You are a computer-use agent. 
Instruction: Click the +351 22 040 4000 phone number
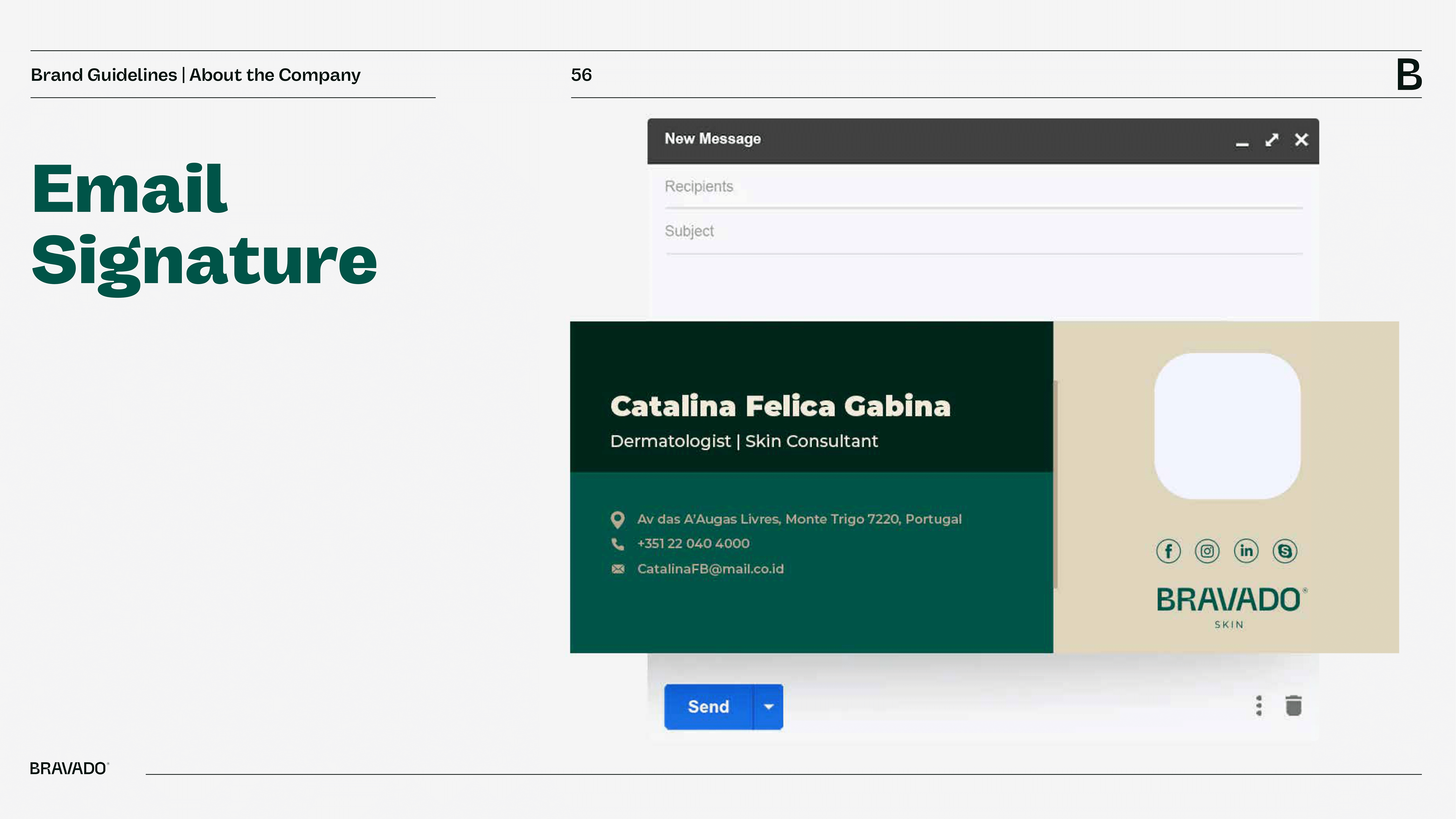tap(693, 544)
